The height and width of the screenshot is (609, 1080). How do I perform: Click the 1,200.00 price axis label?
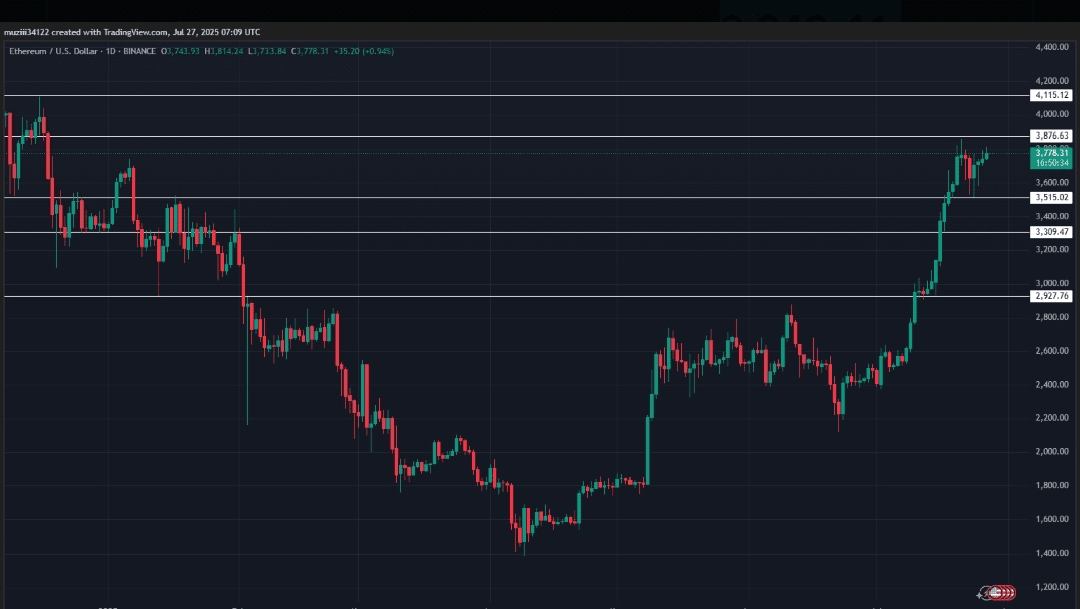[x=1052, y=587]
